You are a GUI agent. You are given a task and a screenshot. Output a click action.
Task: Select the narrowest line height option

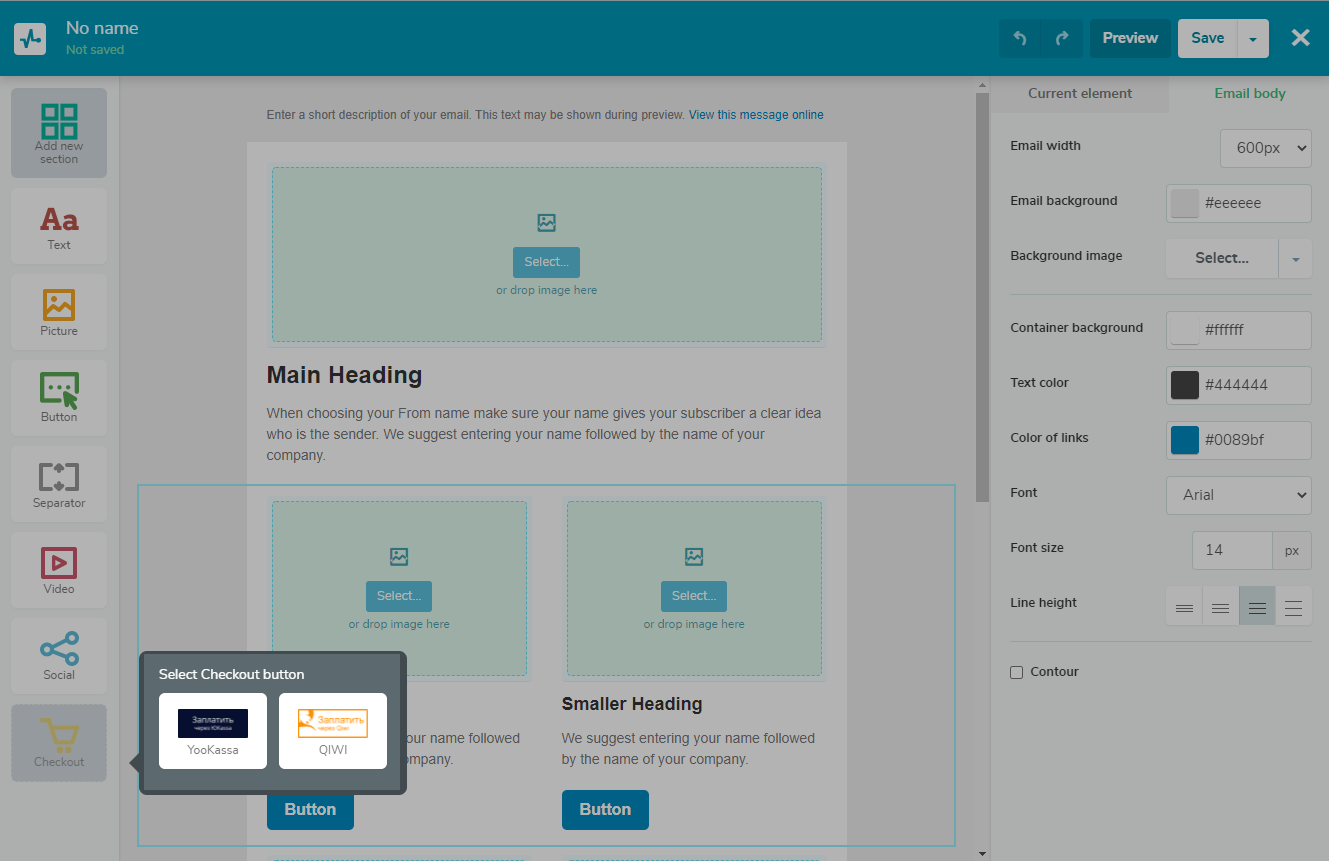pos(1184,606)
